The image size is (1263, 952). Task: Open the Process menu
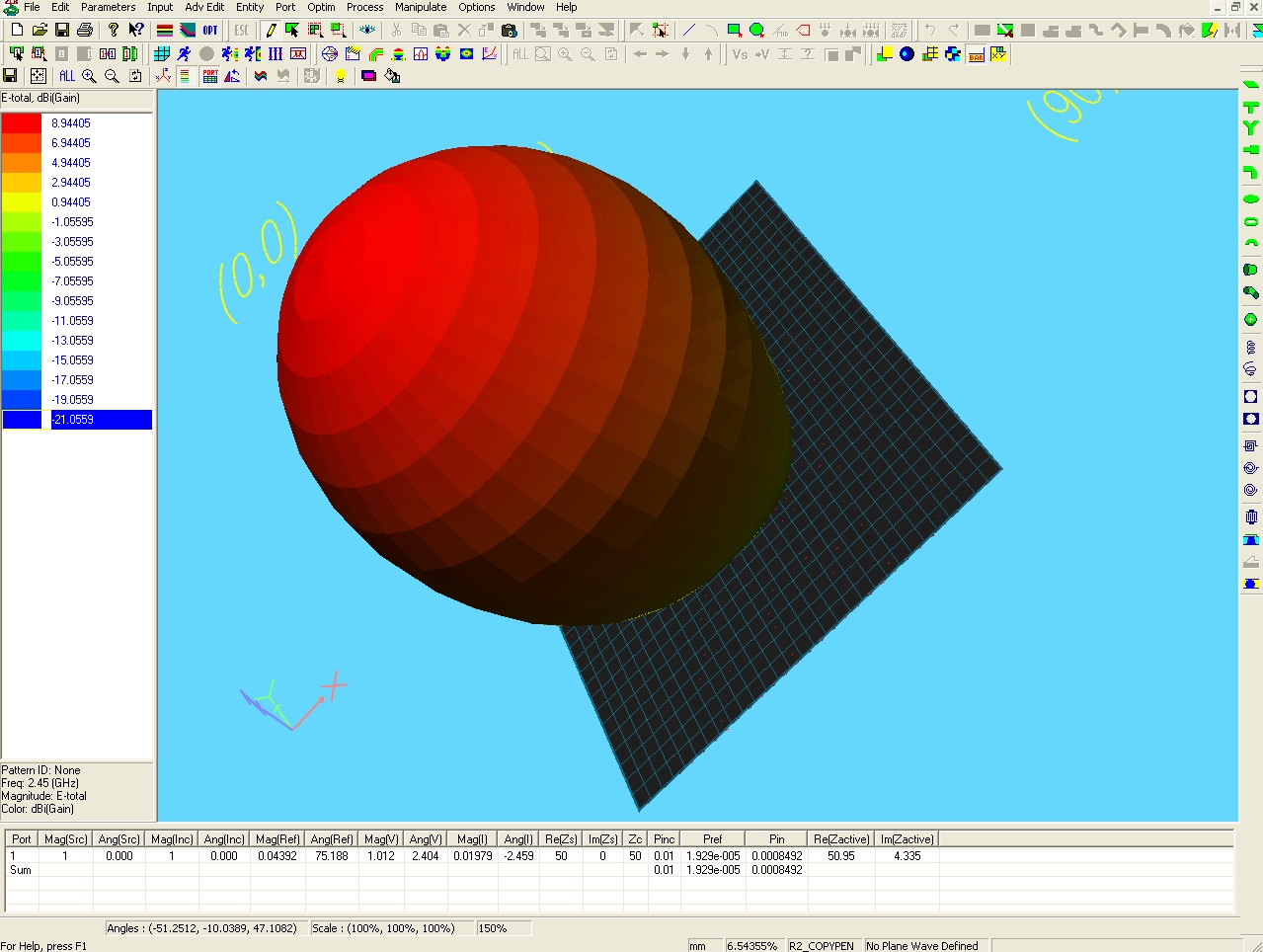364,7
